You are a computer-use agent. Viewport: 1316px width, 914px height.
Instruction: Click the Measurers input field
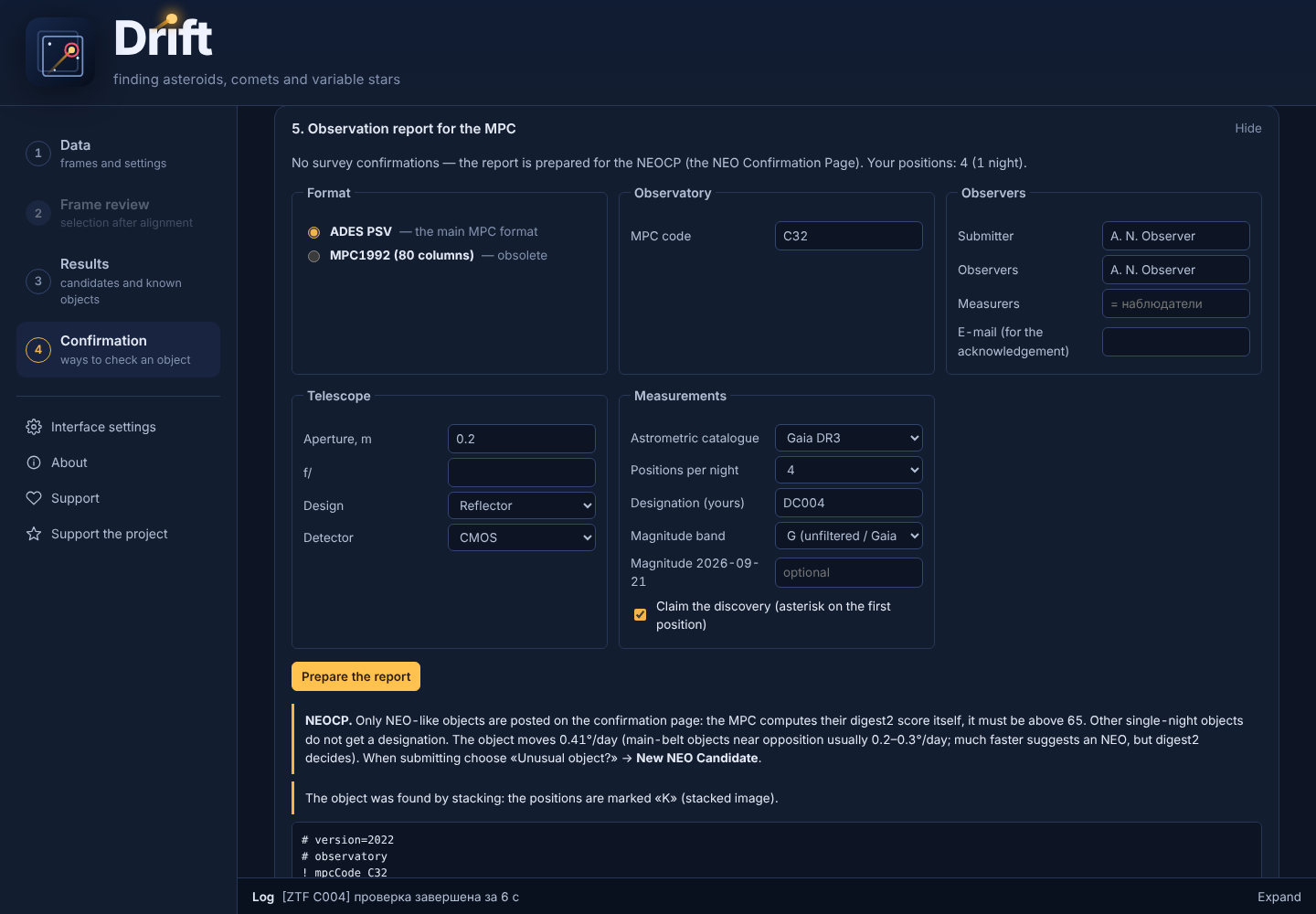[x=1176, y=303]
